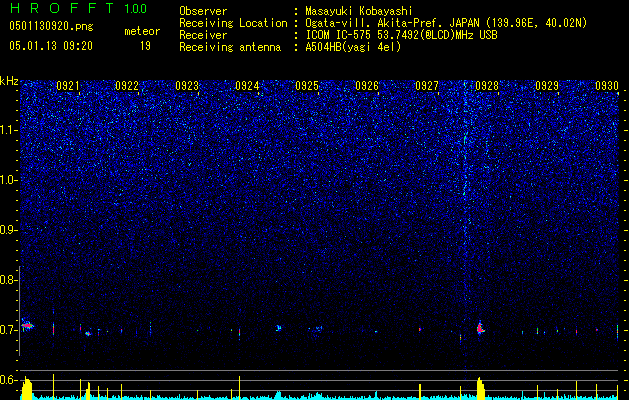
Task: Select the A504HB(yagi 4el) antenna text
Action: tap(353, 47)
